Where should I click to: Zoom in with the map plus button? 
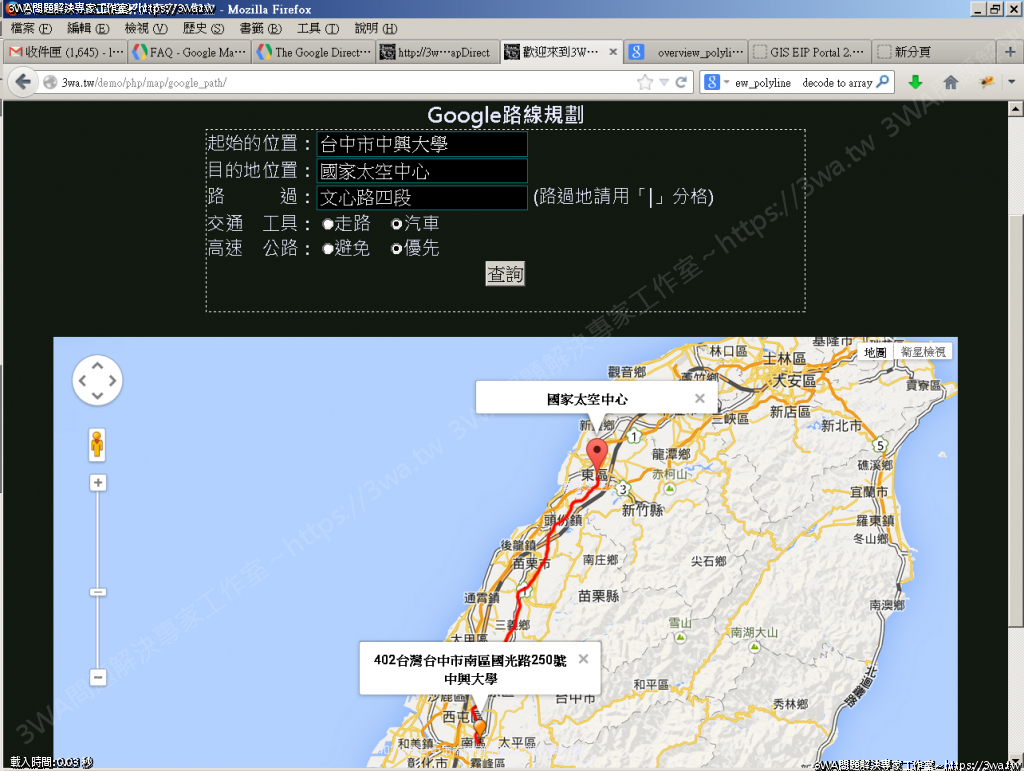point(98,483)
